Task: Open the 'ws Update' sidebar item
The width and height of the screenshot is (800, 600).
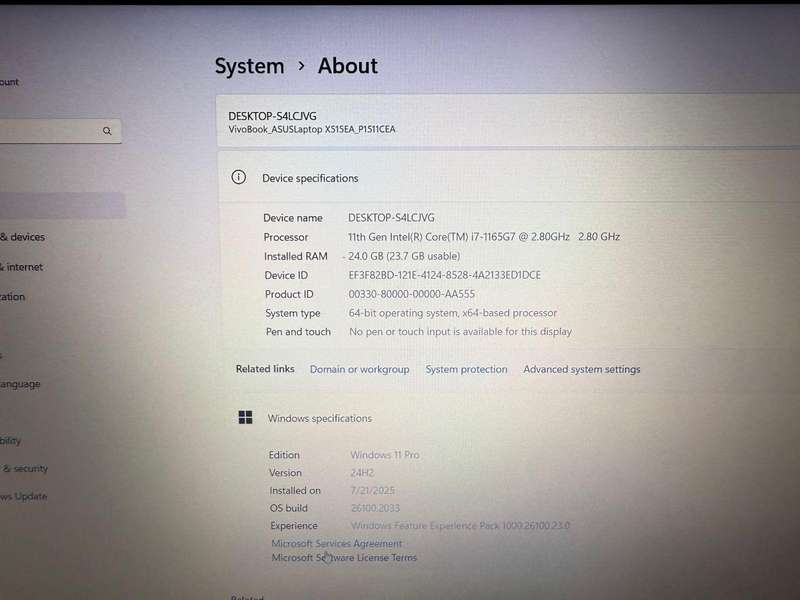Action: pos(23,496)
